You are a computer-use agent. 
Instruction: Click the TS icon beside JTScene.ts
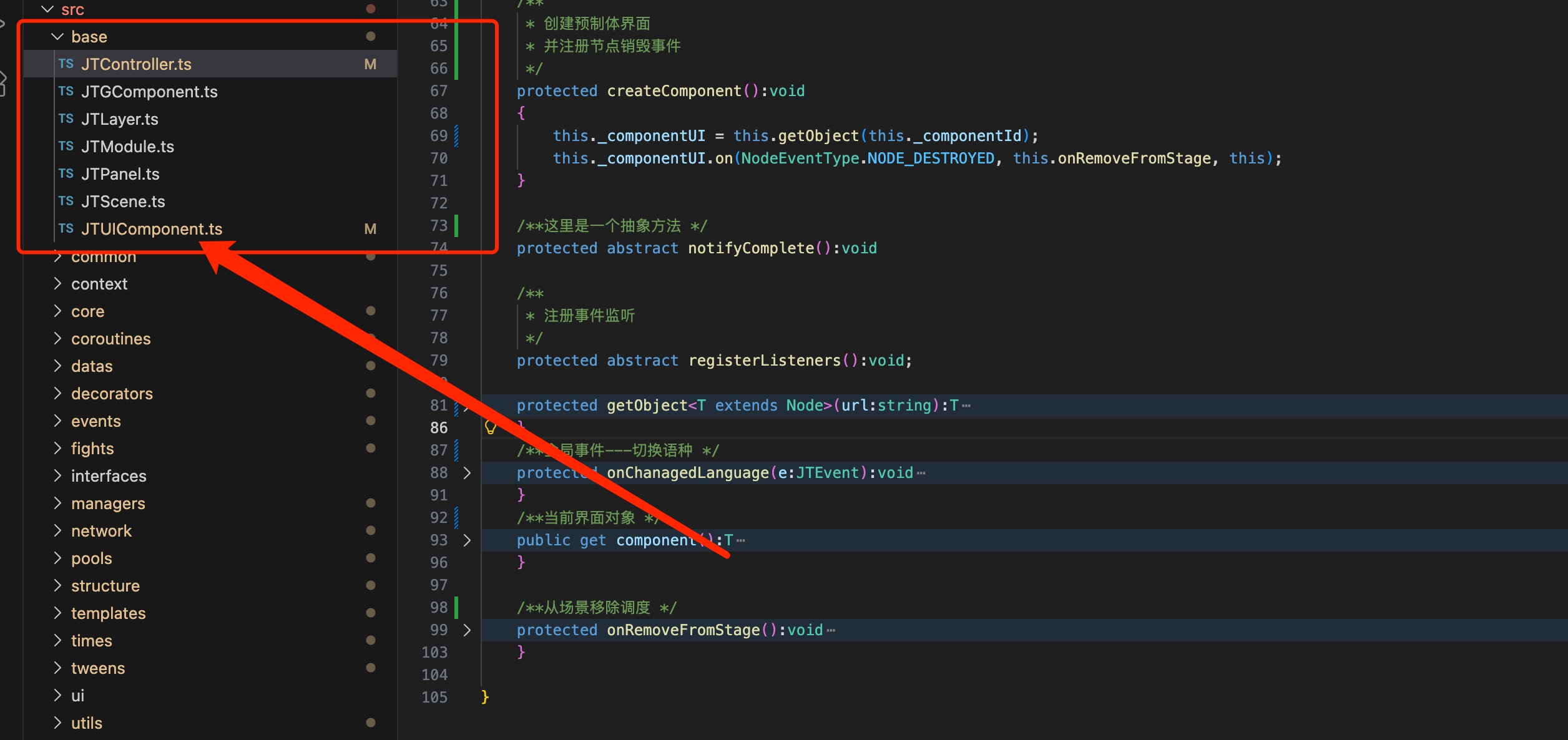pyautogui.click(x=66, y=201)
